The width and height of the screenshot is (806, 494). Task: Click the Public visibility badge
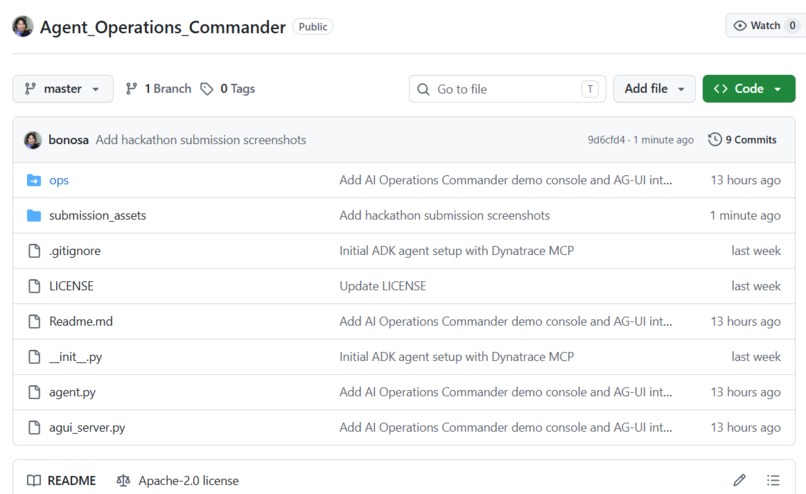[313, 27]
